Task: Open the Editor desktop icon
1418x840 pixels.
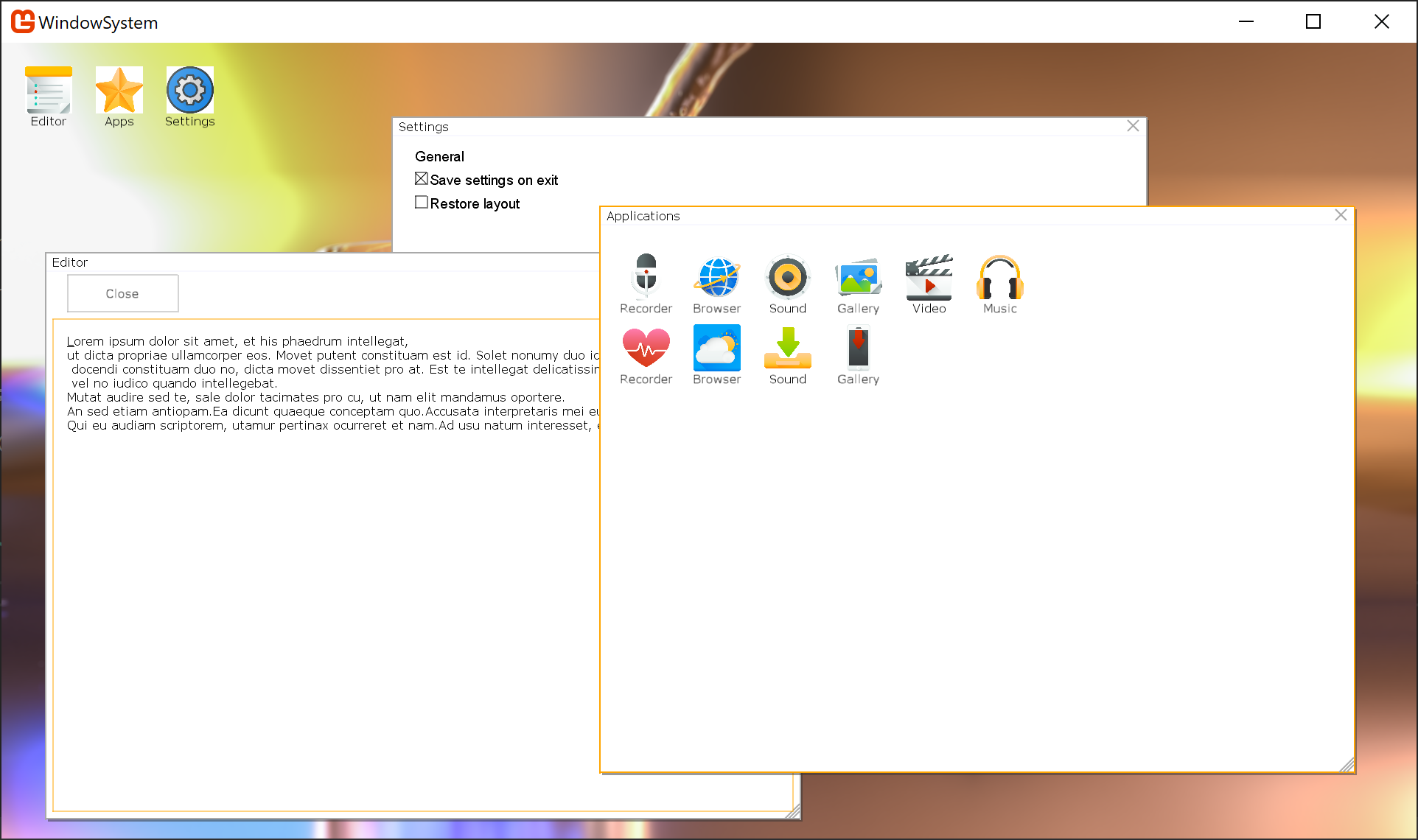Action: click(x=48, y=91)
